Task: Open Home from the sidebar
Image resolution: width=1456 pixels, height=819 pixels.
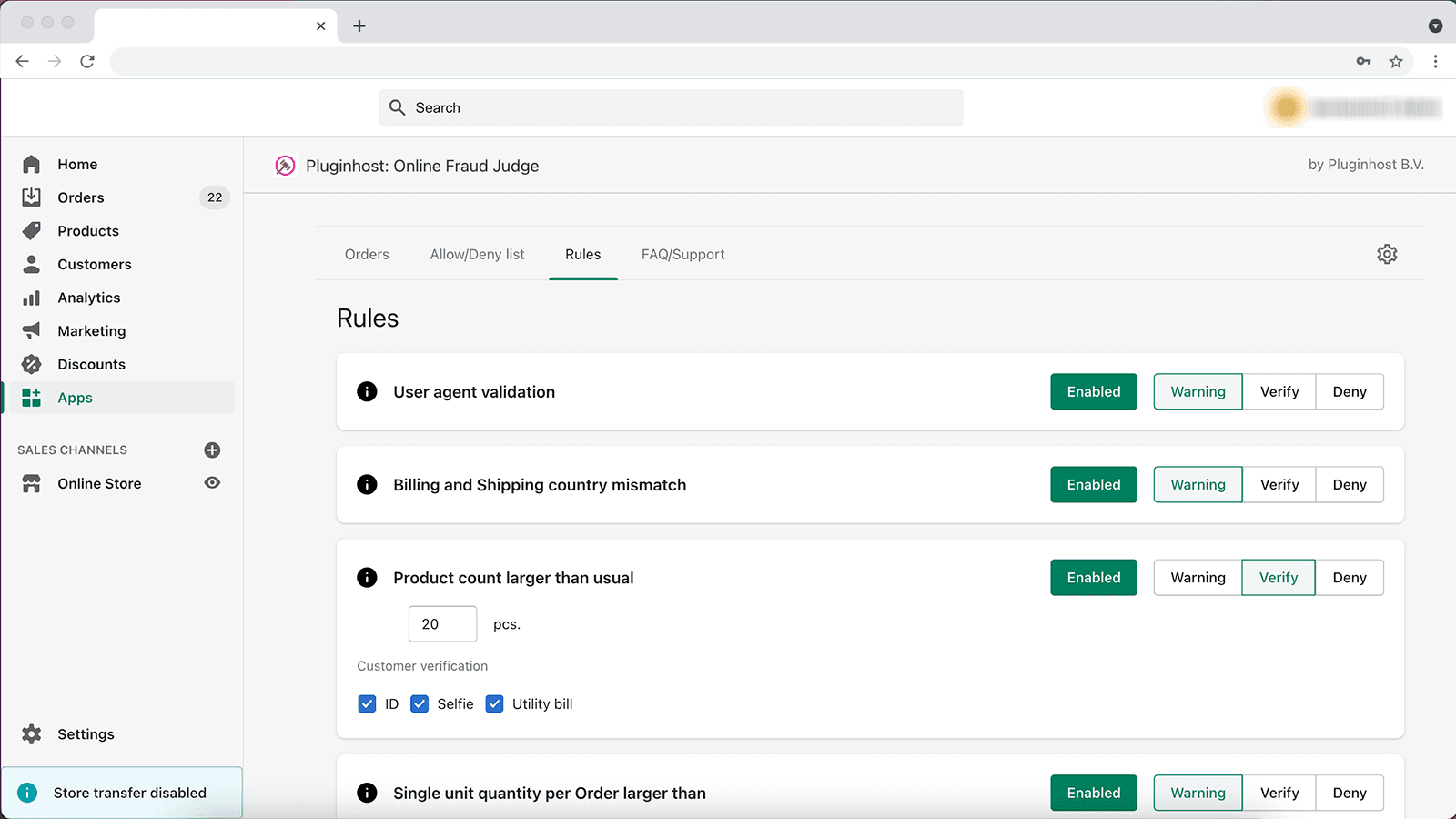Action: 76,164
